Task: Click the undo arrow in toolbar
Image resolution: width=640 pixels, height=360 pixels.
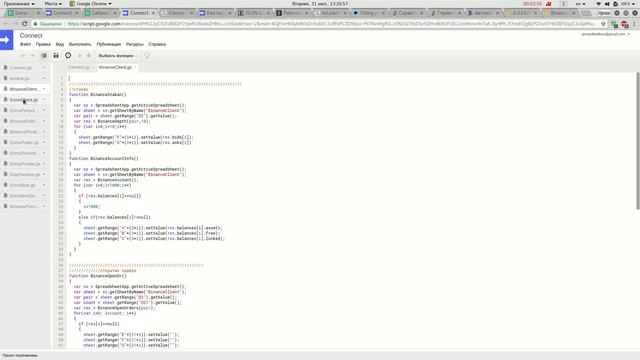Action: pyautogui.click(x=23, y=56)
